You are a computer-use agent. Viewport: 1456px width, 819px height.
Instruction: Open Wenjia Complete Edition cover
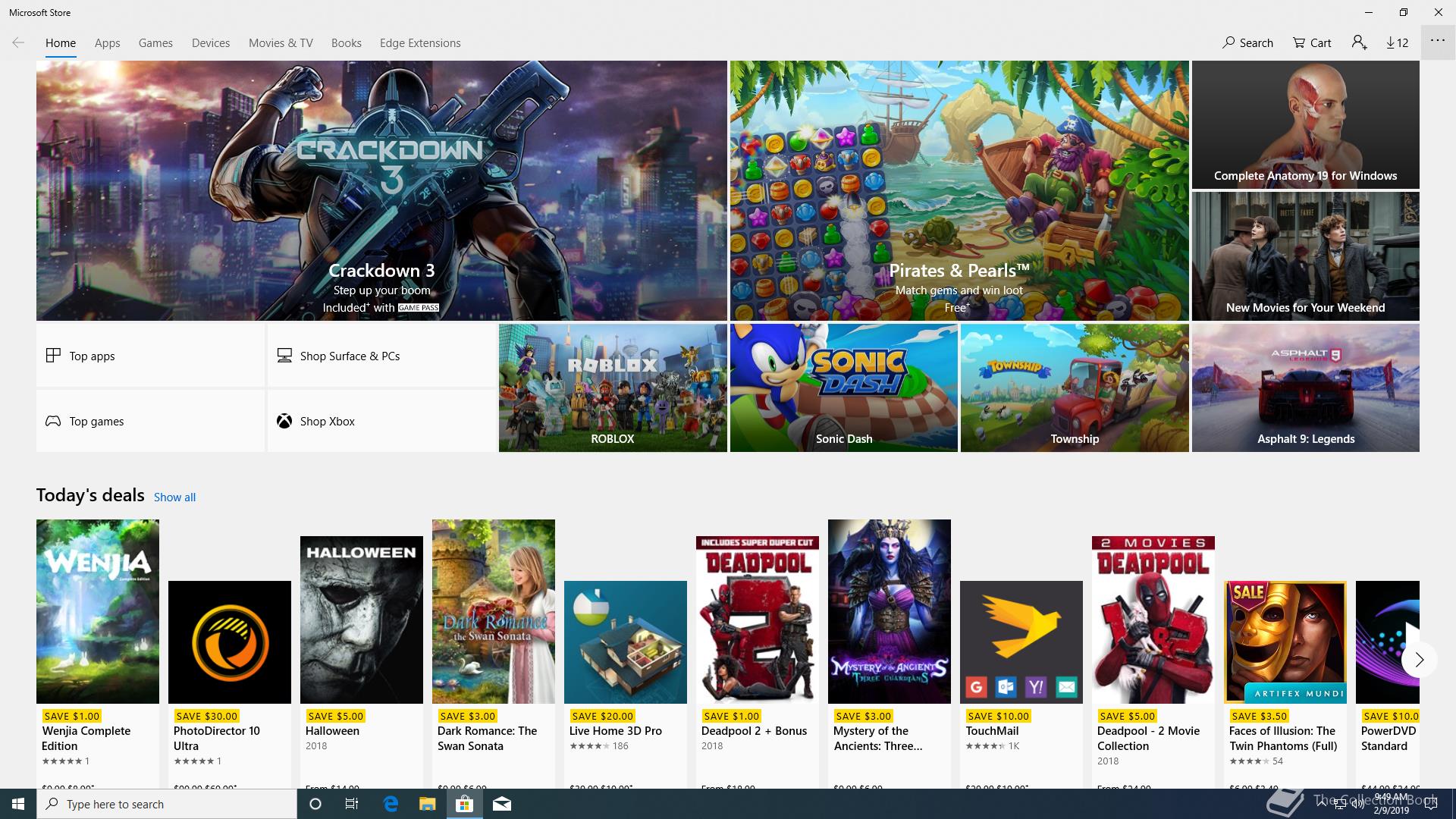(x=98, y=611)
